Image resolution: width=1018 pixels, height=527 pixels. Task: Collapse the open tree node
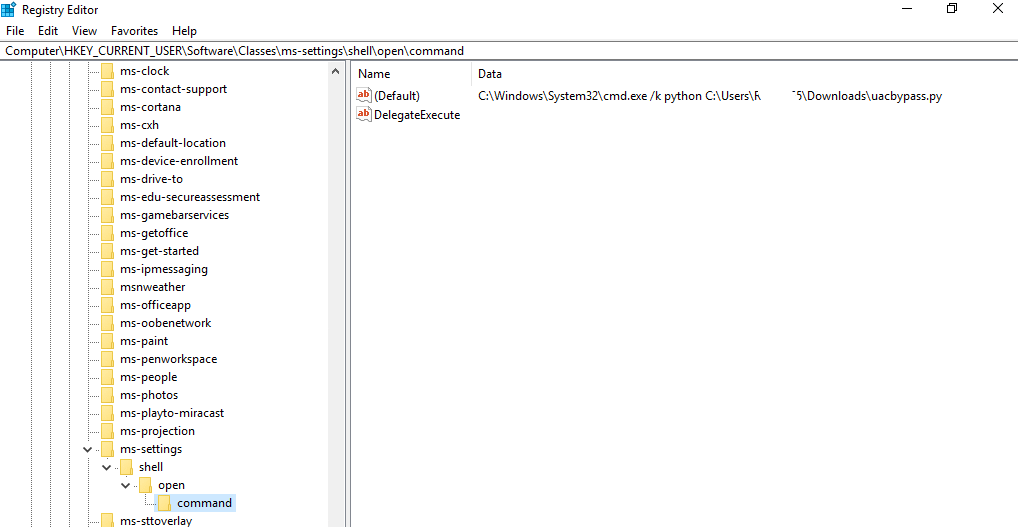[125, 485]
